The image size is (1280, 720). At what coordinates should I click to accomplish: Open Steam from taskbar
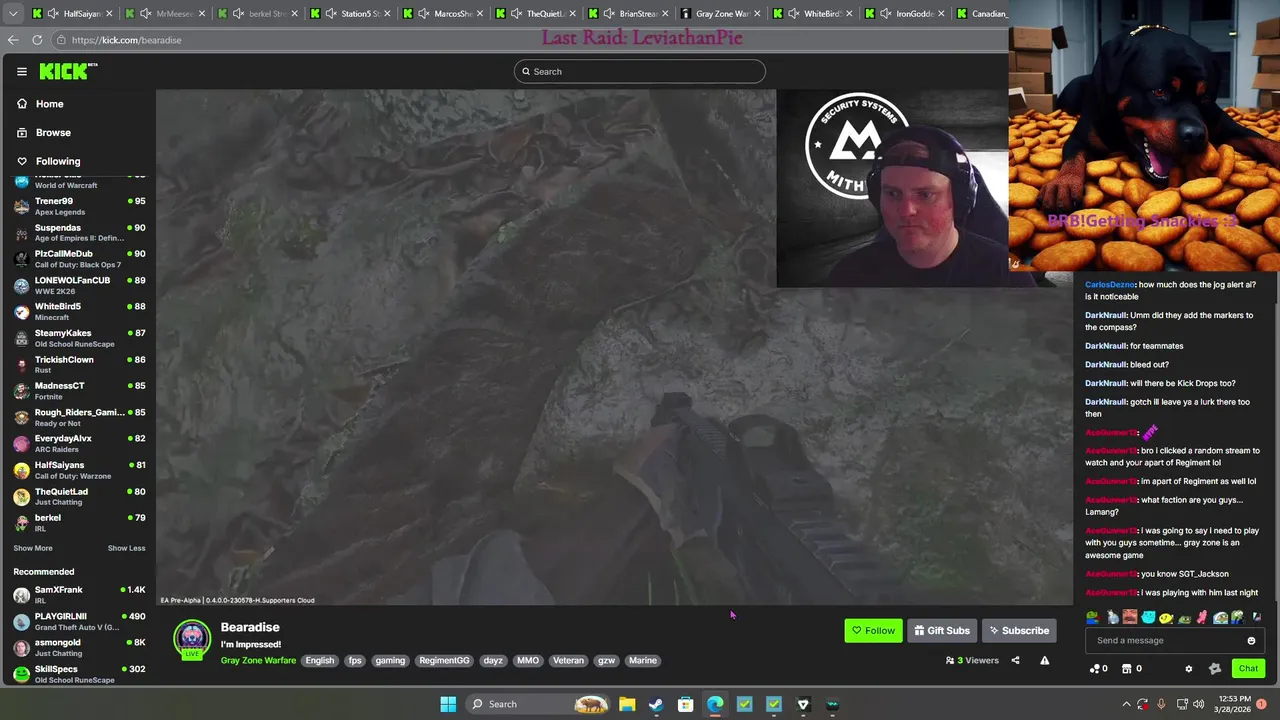656,704
